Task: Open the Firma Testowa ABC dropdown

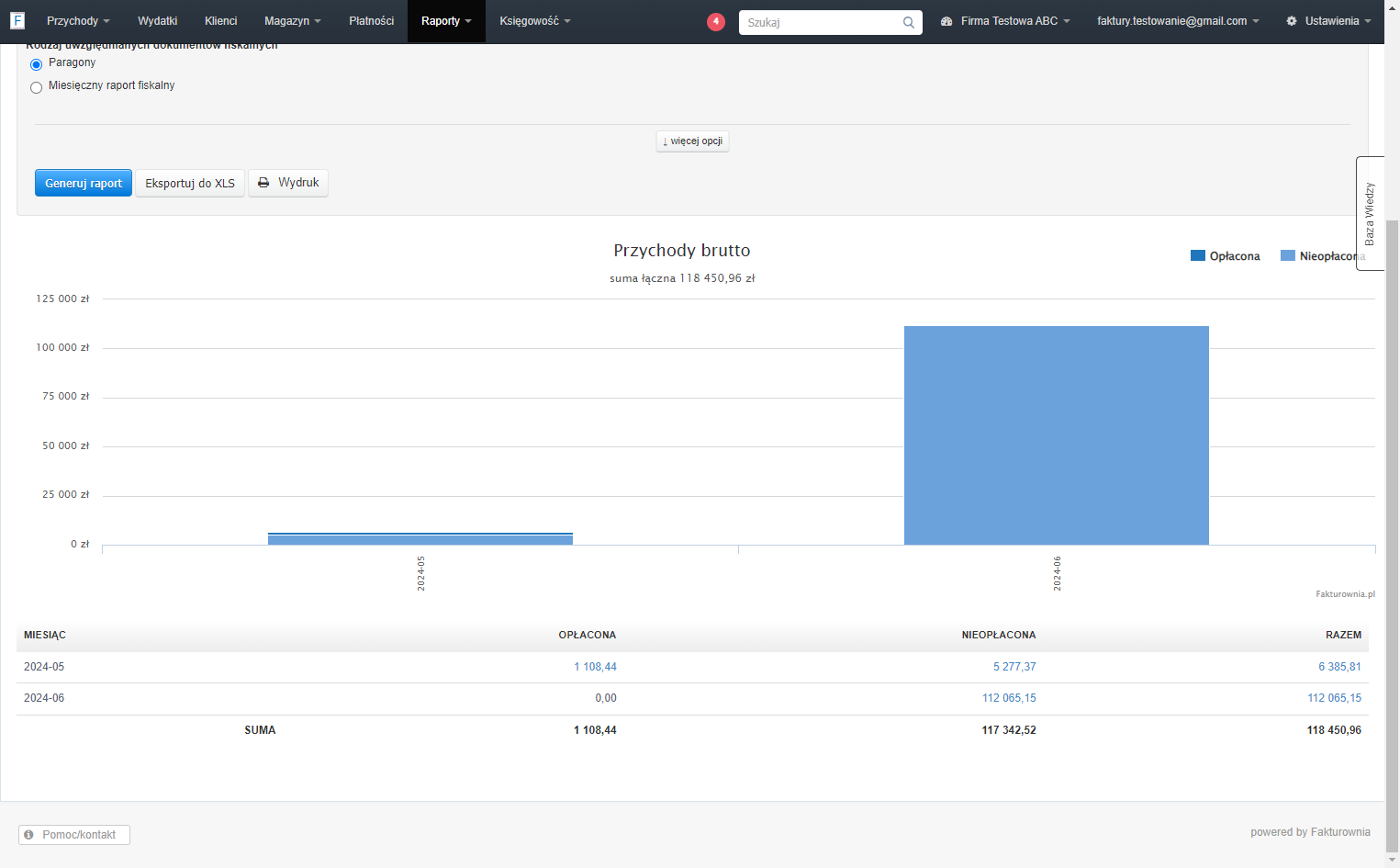Action: (x=1005, y=21)
